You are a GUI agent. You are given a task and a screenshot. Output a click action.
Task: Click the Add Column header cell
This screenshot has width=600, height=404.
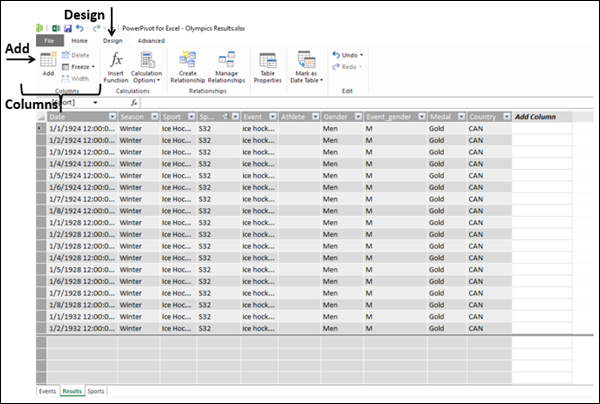coord(535,117)
